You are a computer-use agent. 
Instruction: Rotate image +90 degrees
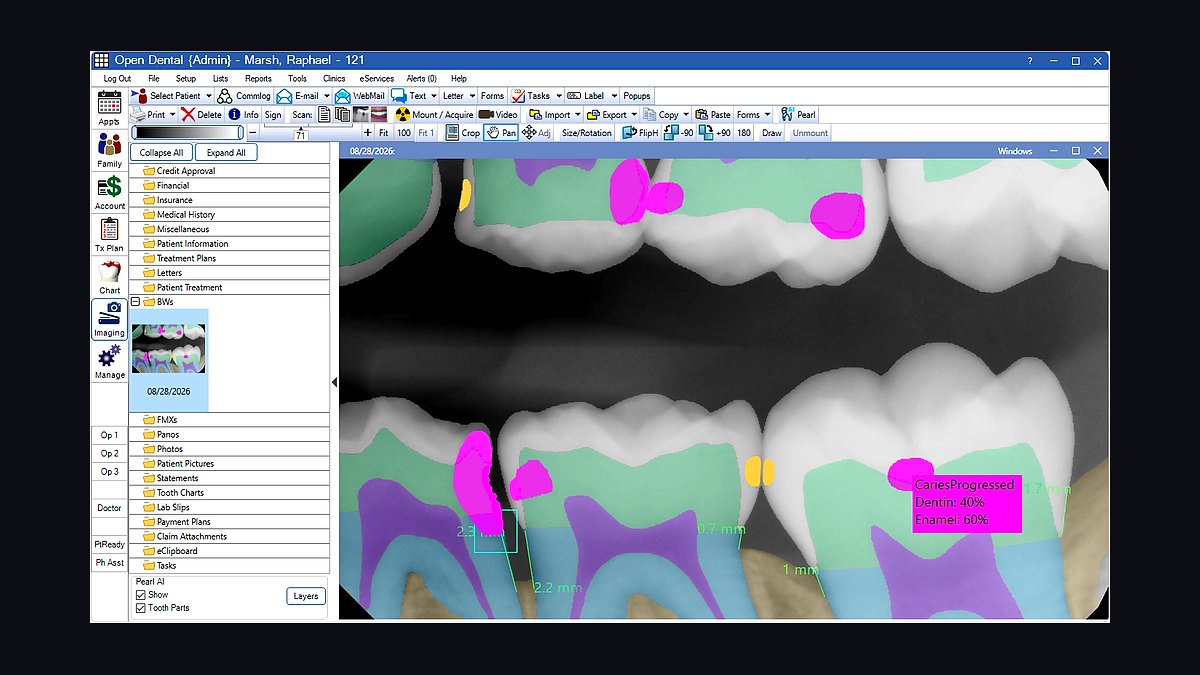[x=716, y=133]
